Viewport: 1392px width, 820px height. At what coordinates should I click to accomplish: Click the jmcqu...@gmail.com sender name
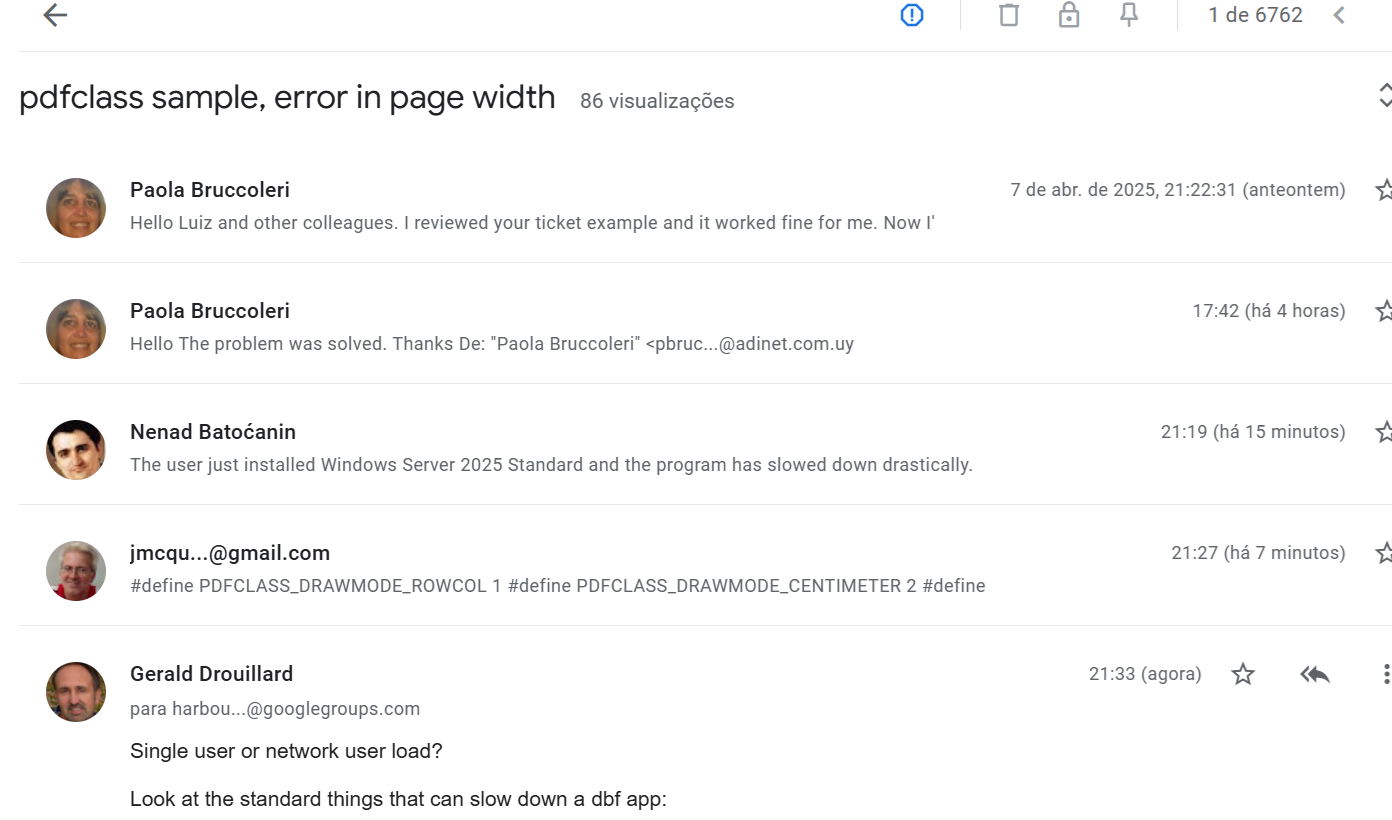[230, 553]
